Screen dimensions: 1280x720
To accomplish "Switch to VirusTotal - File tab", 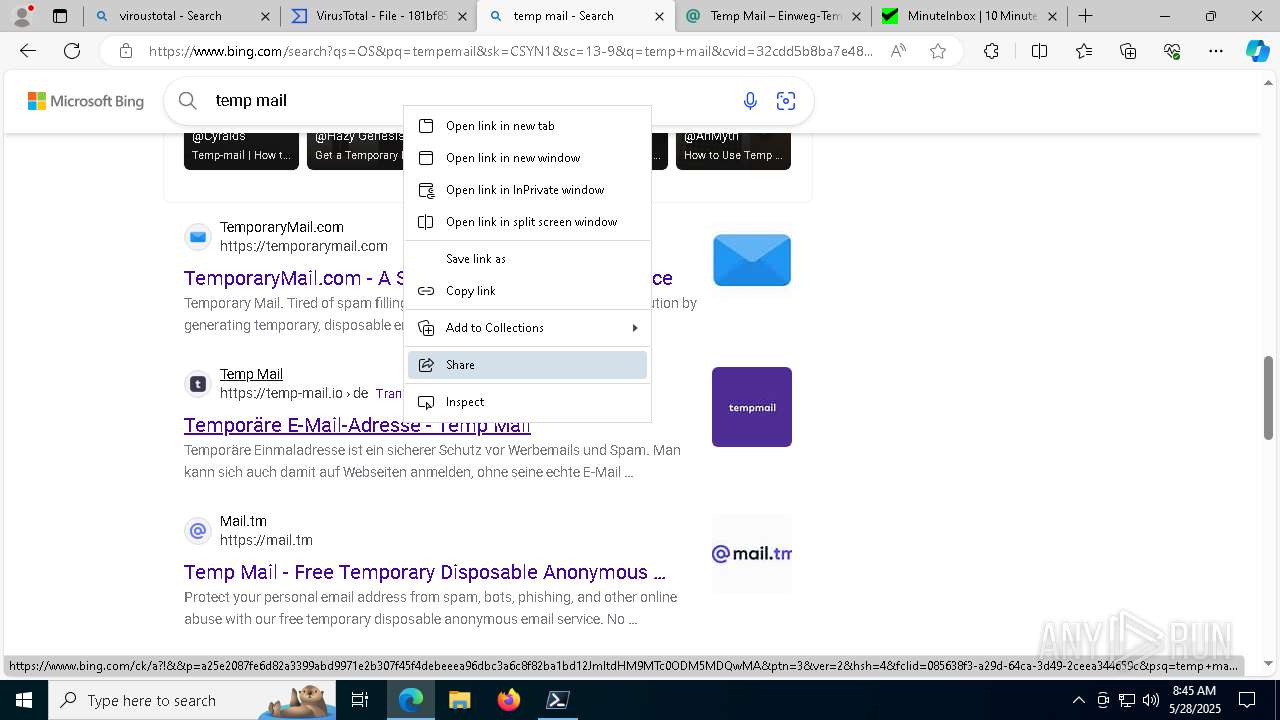I will (x=378, y=16).
